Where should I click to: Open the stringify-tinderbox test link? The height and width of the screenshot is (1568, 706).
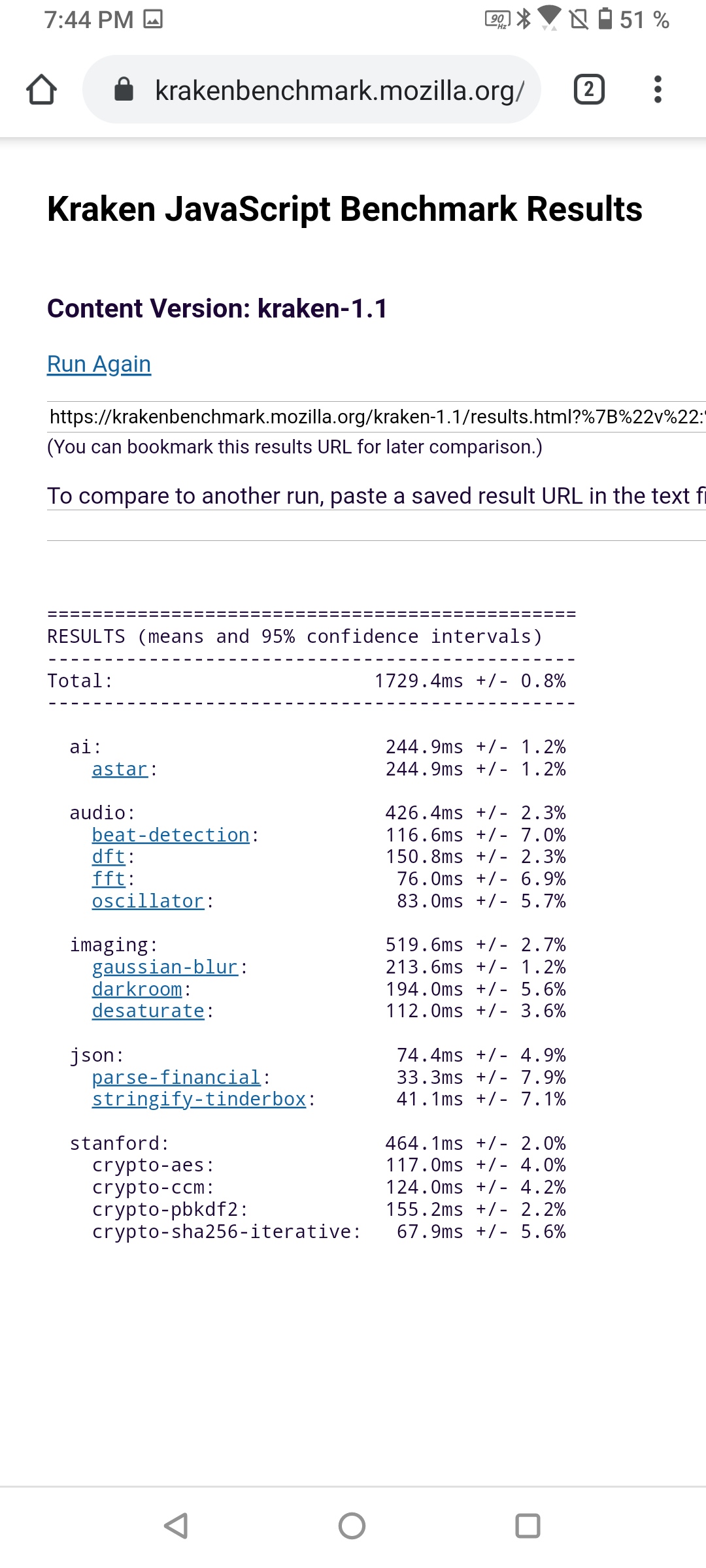tap(199, 1099)
